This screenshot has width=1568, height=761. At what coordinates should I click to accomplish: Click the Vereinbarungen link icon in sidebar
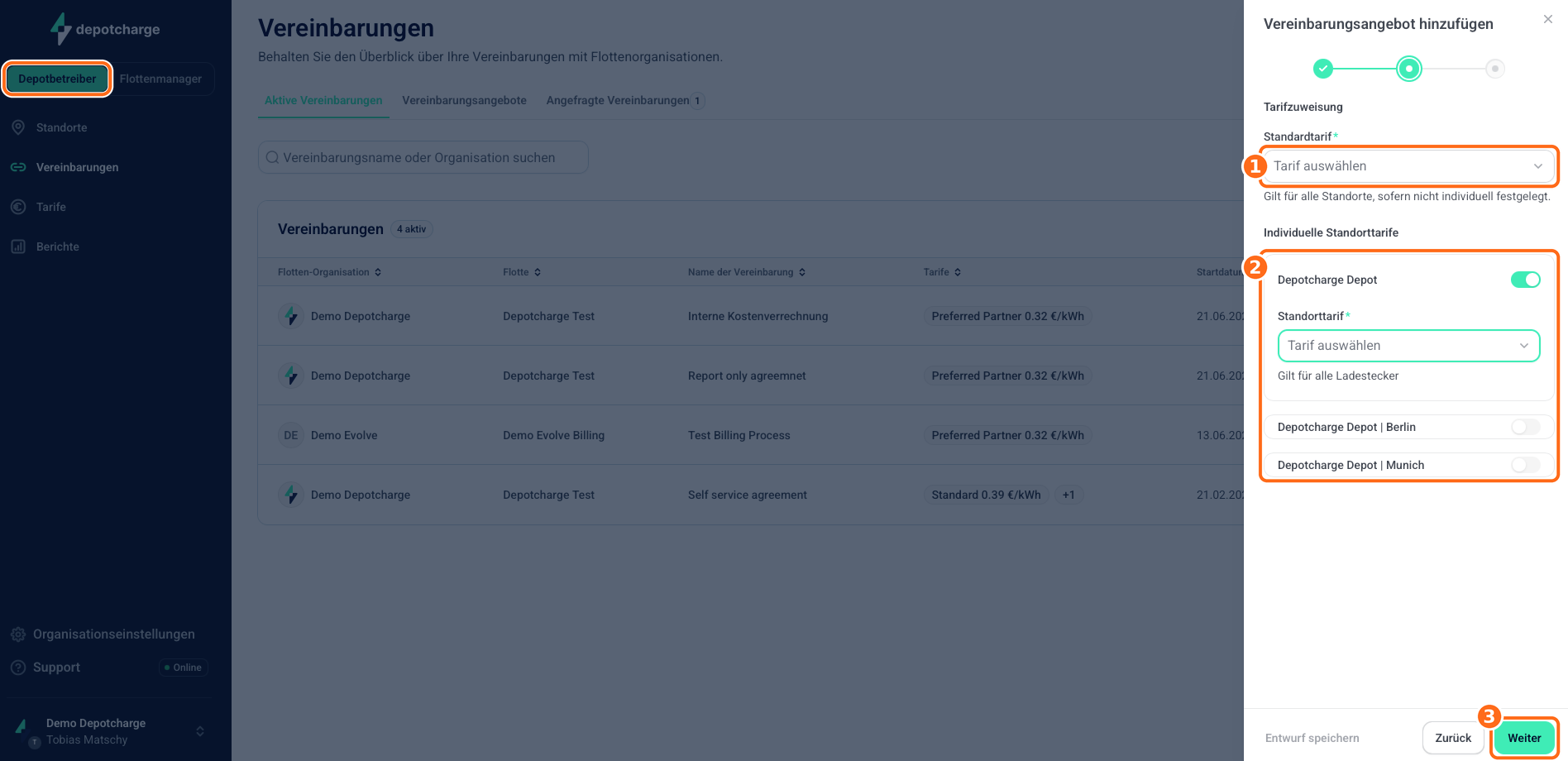pos(18,167)
